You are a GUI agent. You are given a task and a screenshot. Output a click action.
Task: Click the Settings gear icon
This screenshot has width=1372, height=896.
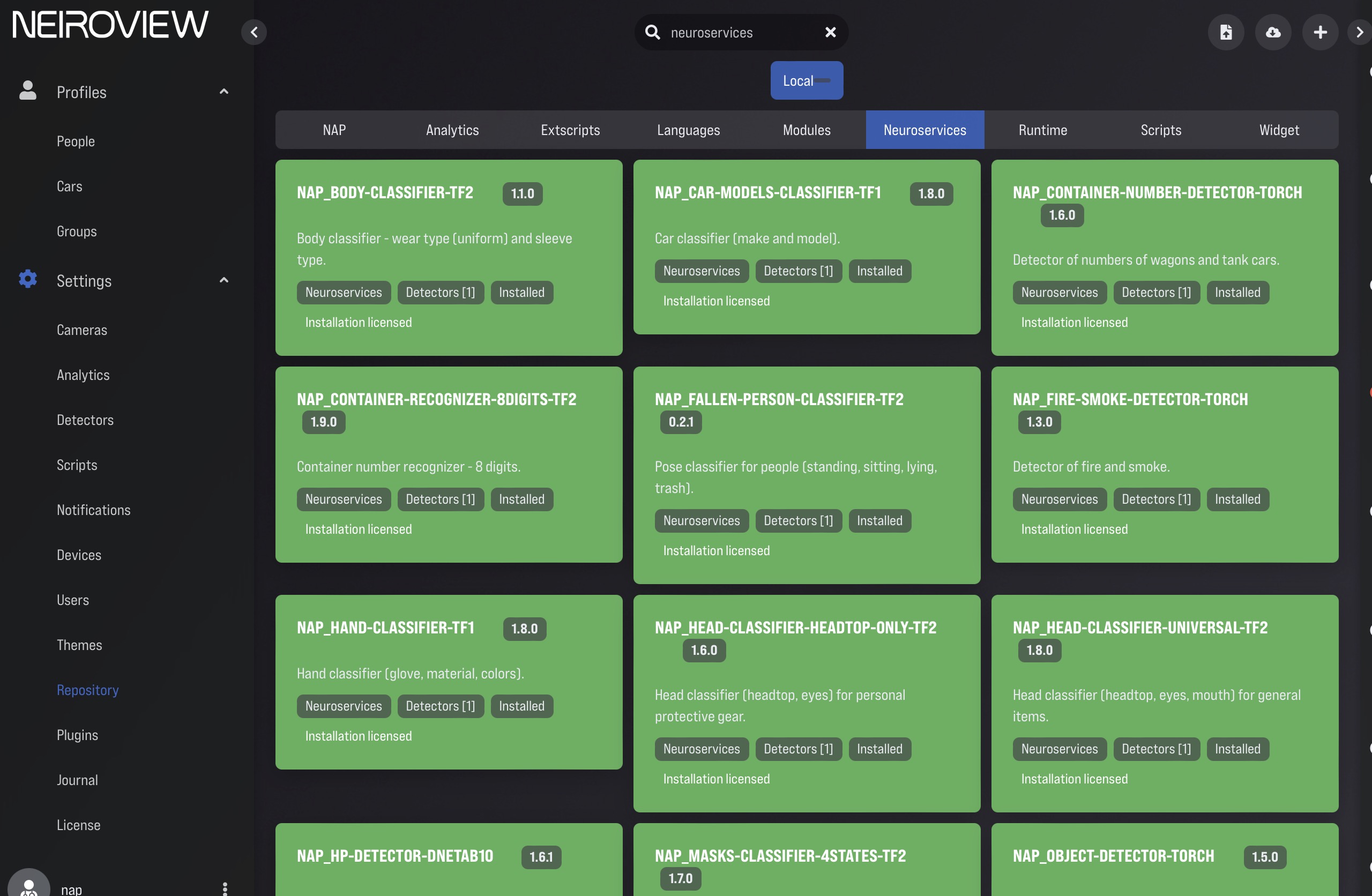click(x=28, y=280)
